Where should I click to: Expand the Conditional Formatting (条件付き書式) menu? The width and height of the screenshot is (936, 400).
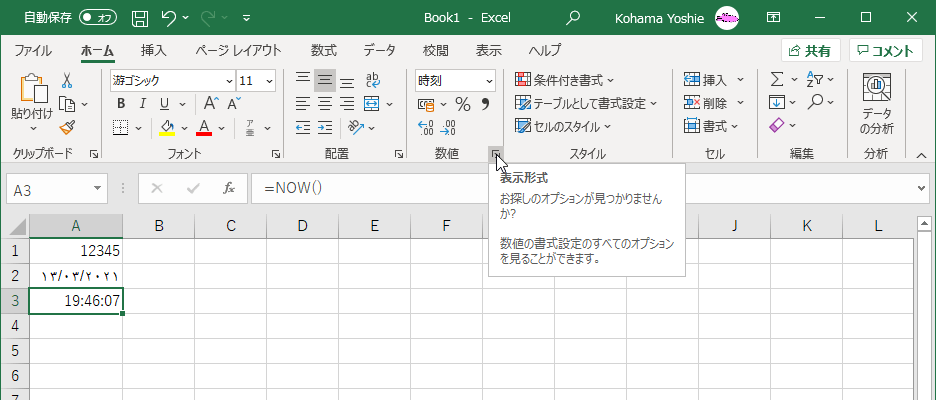[x=565, y=80]
